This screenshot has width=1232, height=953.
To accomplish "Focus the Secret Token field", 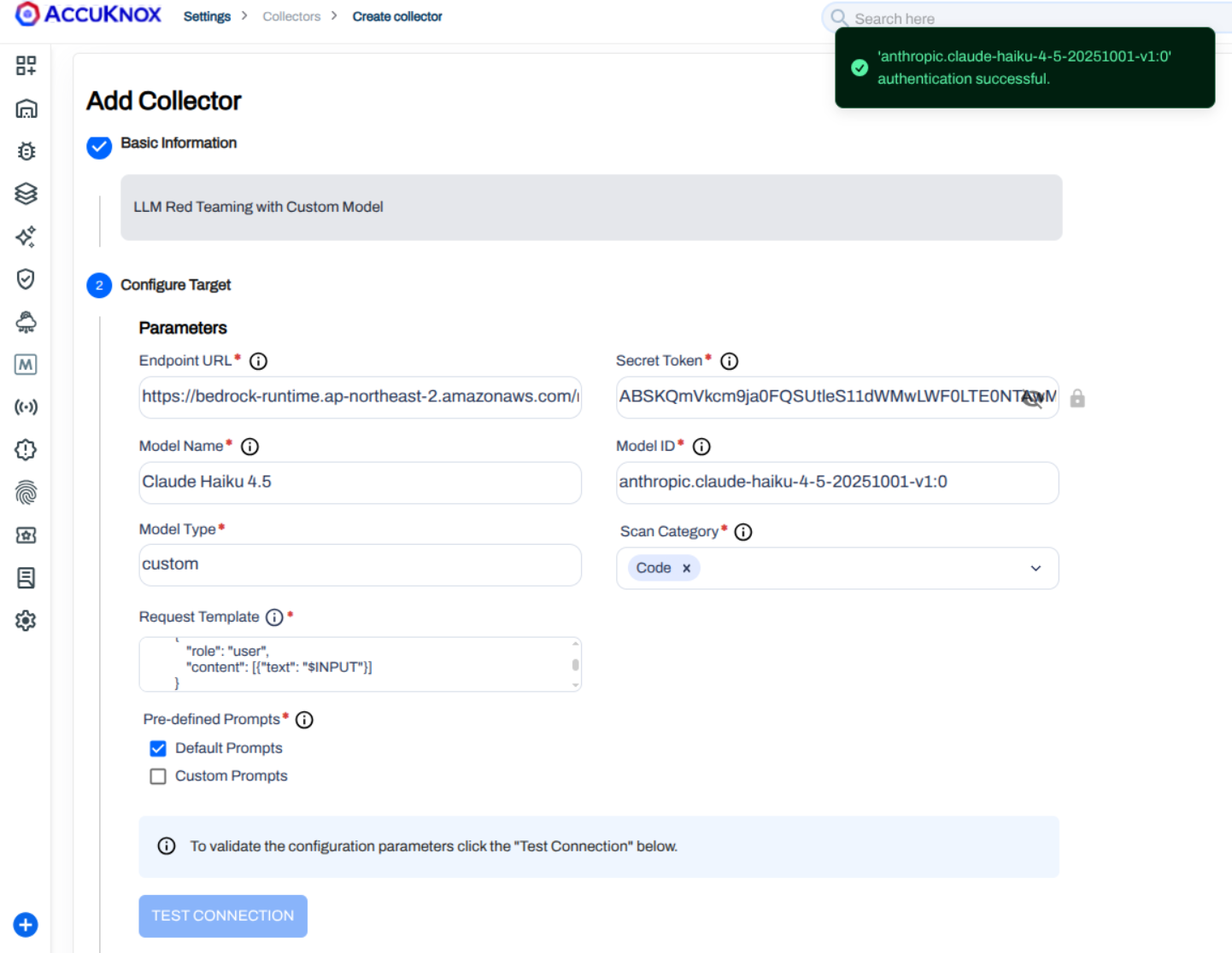I will coord(837,397).
